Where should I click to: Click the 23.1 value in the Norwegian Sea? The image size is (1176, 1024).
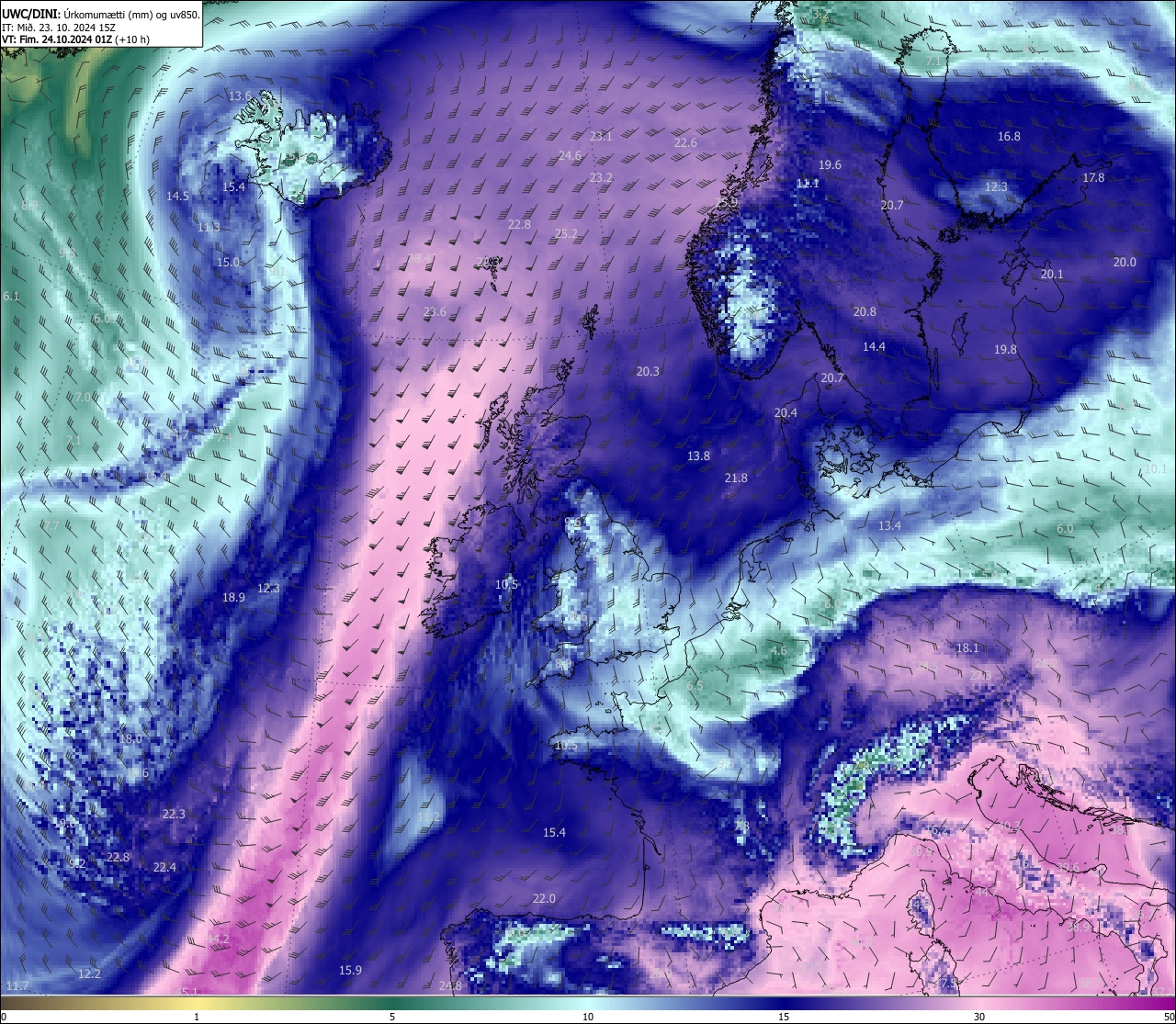(601, 136)
